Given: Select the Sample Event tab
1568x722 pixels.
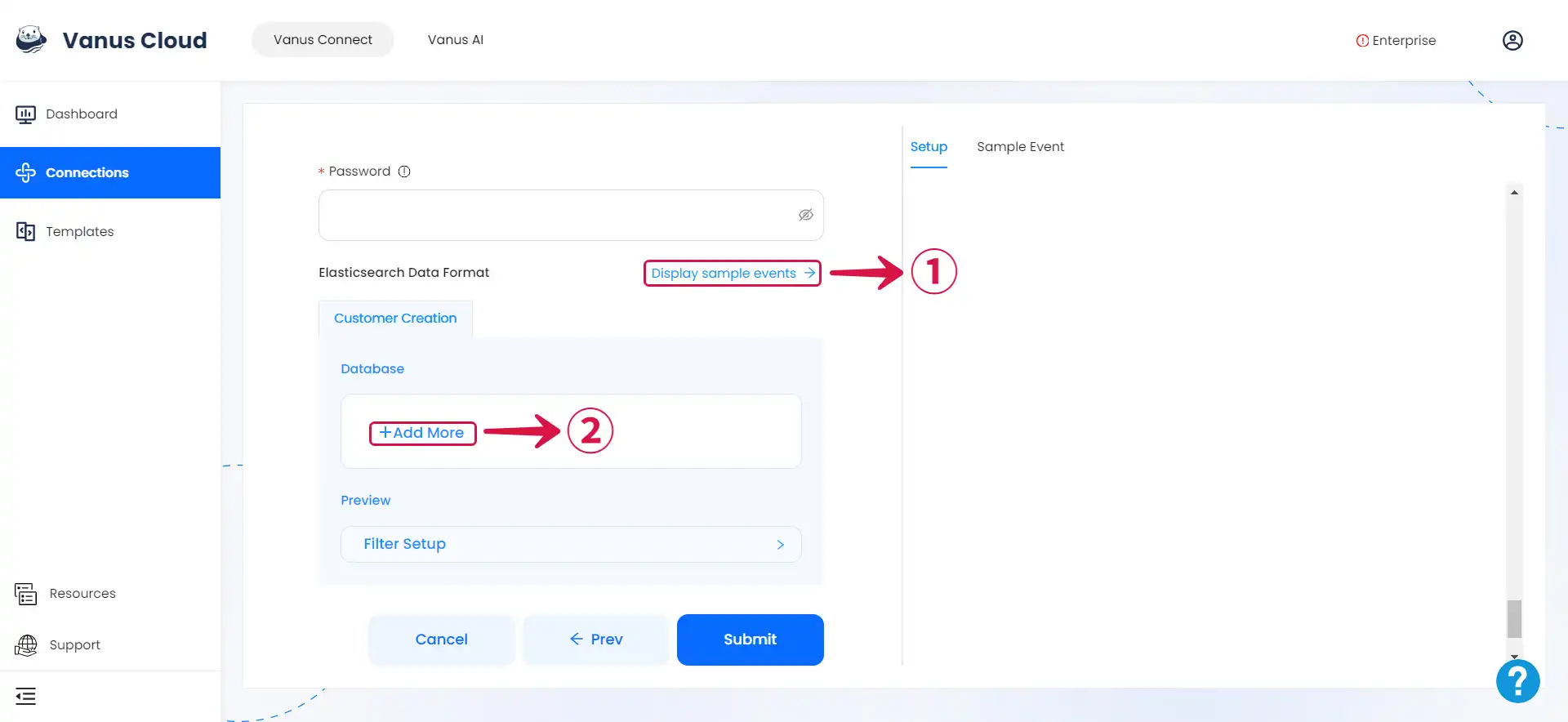Looking at the screenshot, I should [1020, 147].
